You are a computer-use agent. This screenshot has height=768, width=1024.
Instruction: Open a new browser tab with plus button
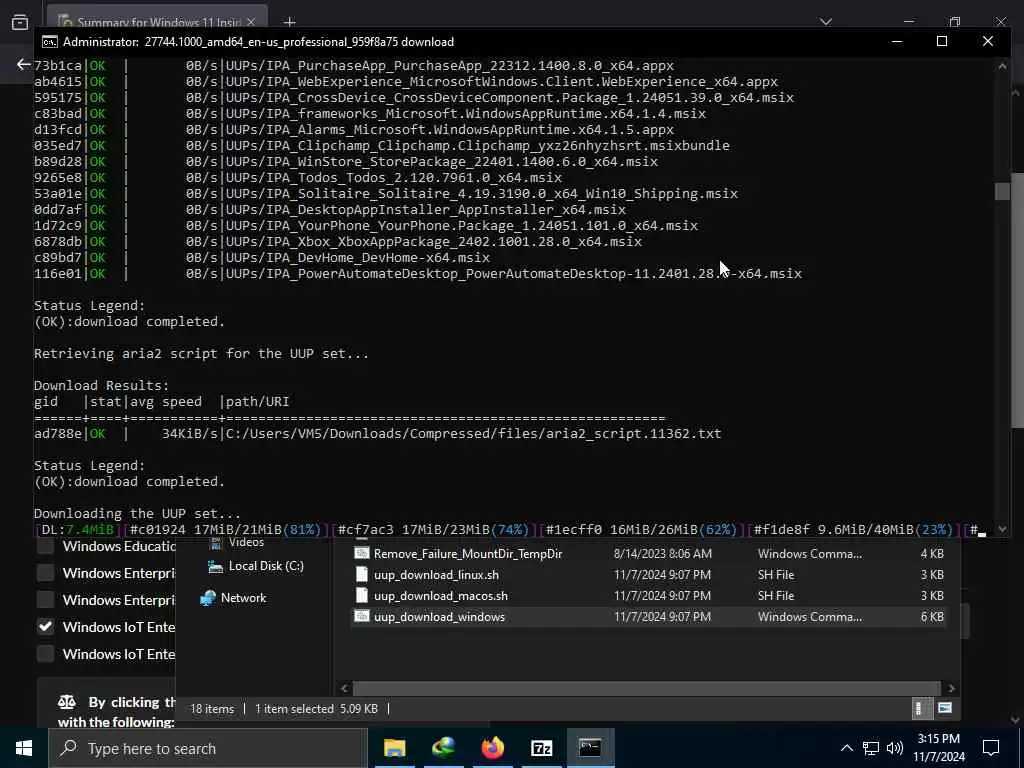pyautogui.click(x=289, y=22)
